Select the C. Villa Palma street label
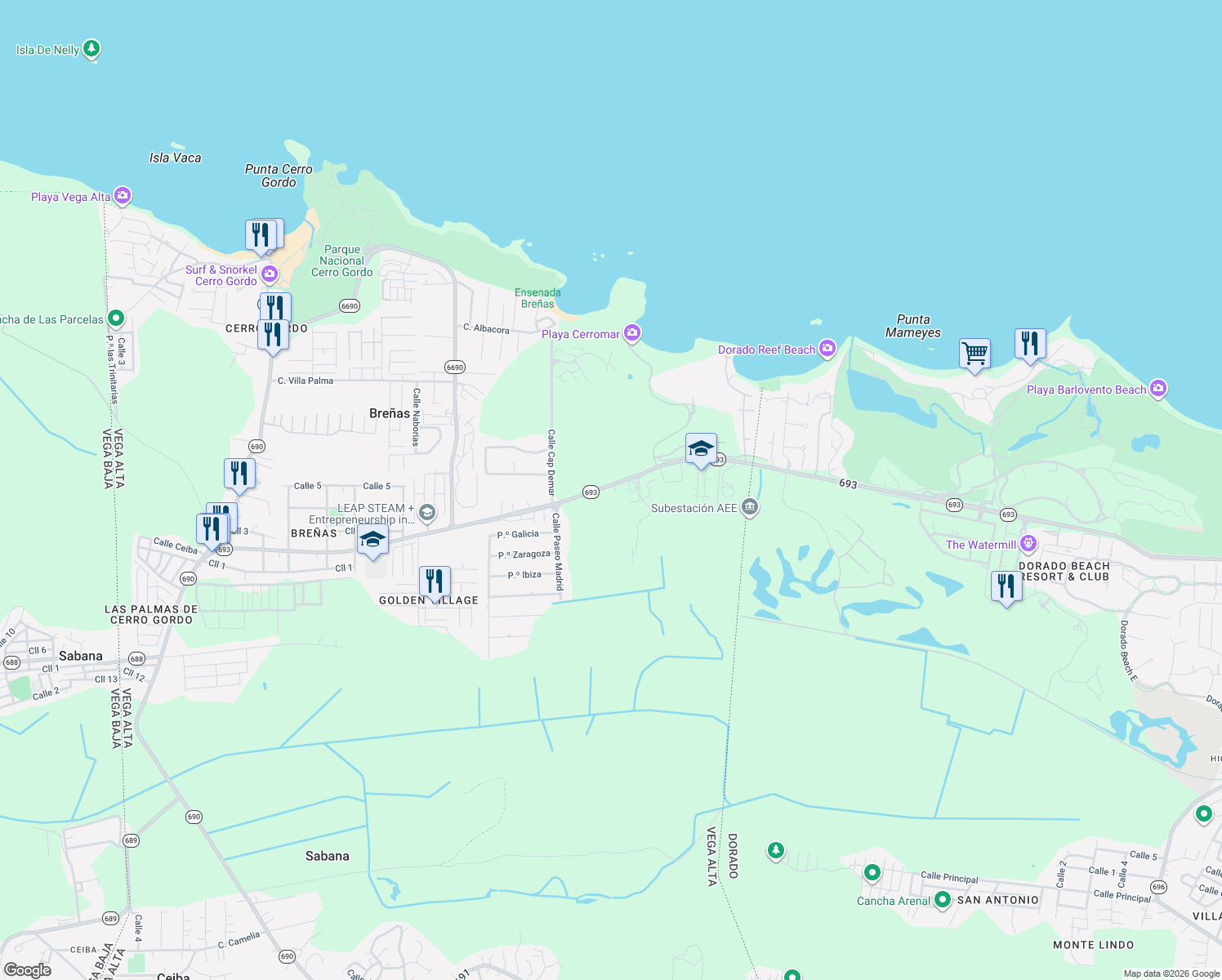 pyautogui.click(x=305, y=381)
